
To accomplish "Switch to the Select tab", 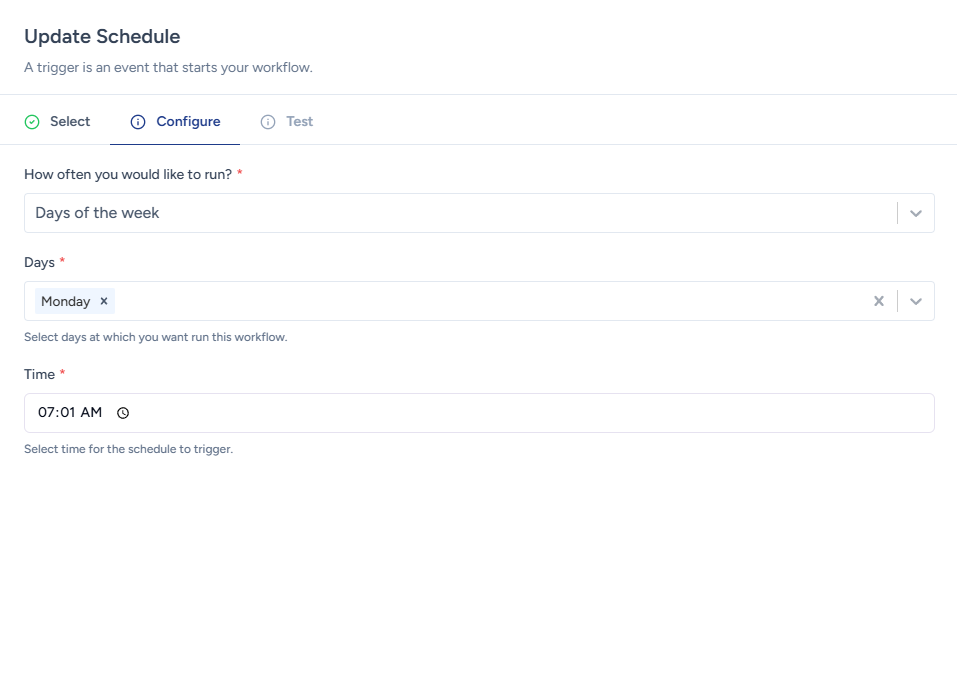I will point(69,122).
